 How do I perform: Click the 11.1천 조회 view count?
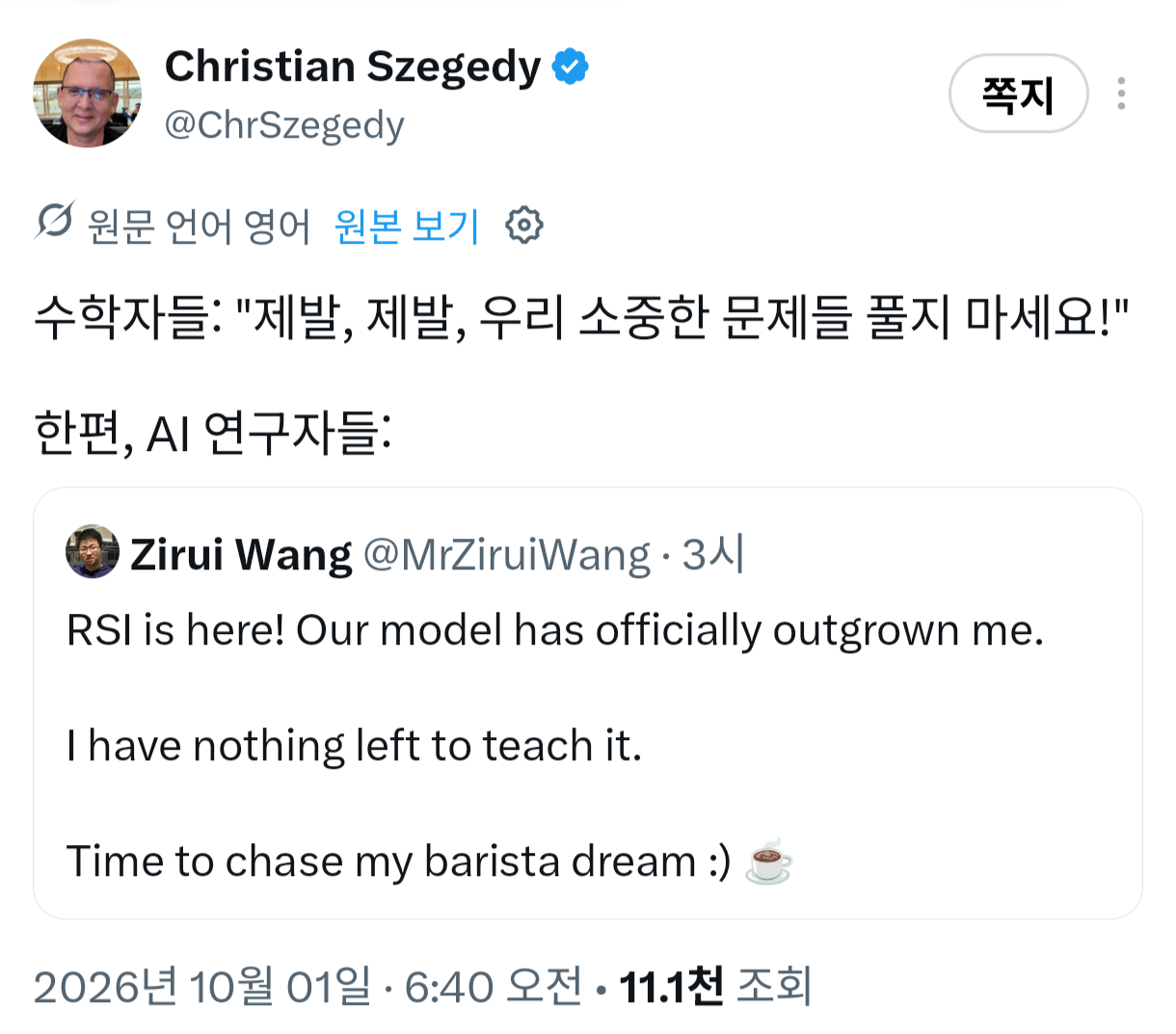pos(715,987)
